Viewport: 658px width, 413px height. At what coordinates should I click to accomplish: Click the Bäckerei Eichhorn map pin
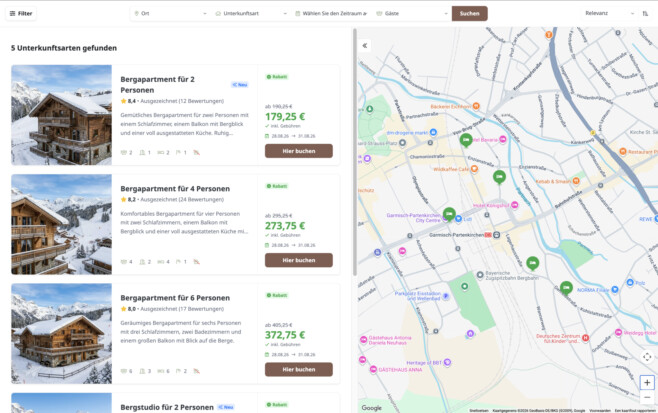point(476,106)
